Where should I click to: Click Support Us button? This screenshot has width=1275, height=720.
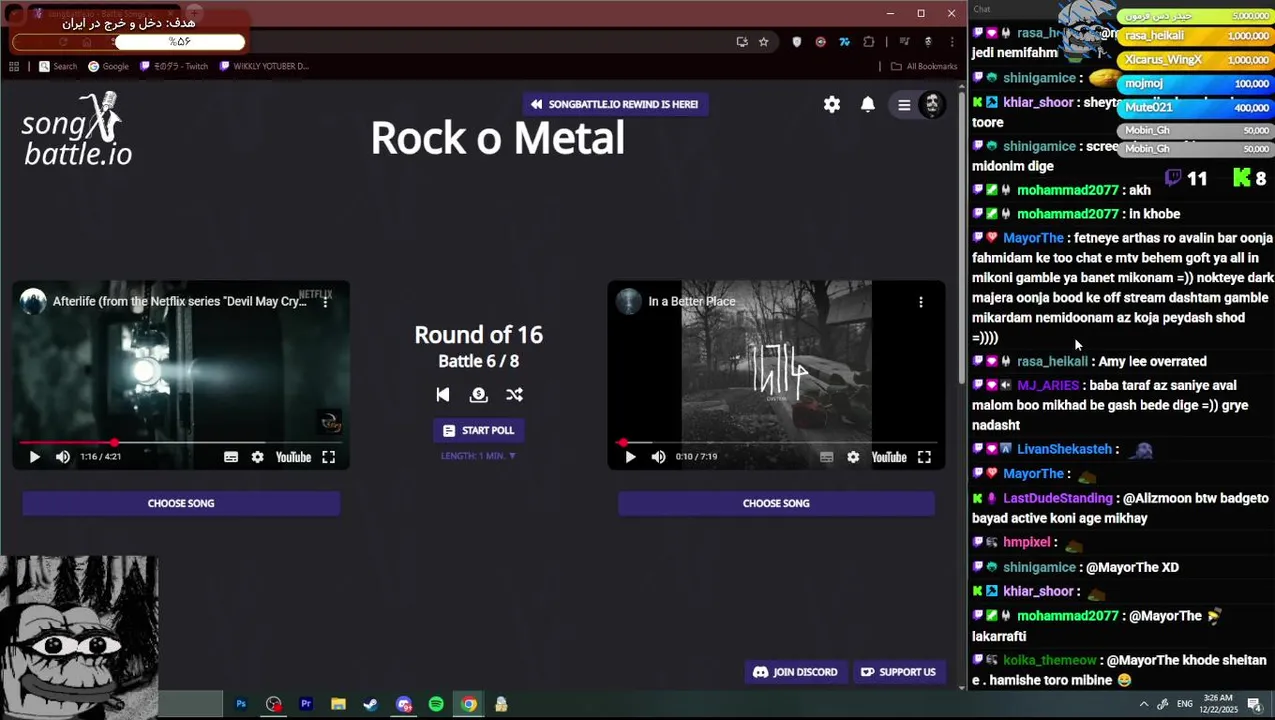[x=898, y=672]
